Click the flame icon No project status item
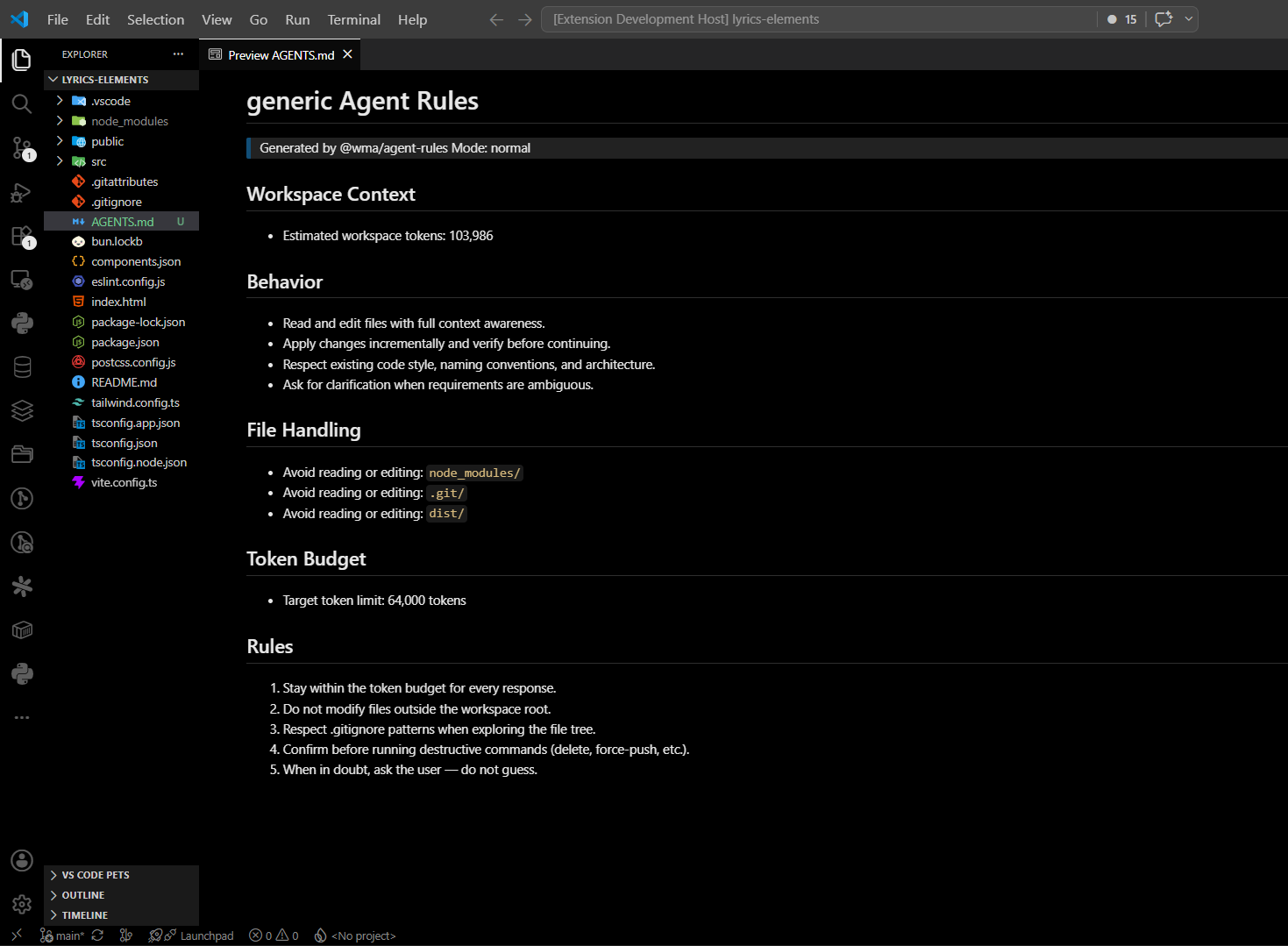Screen dimensions: 1288x946 [355, 935]
